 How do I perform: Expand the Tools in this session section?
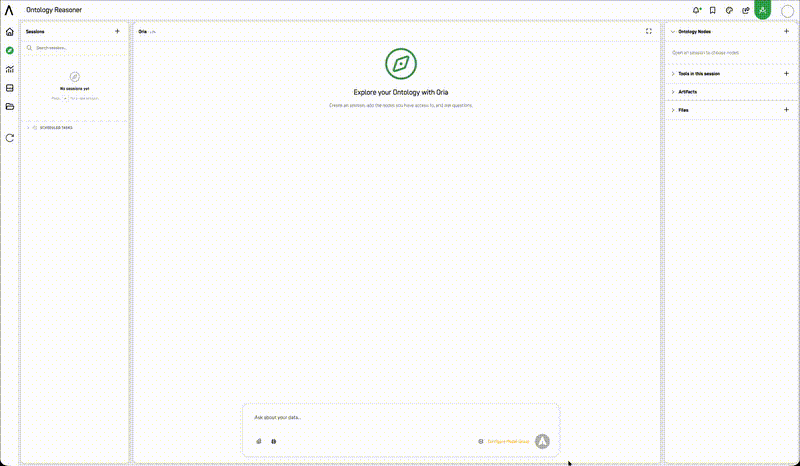click(x=673, y=73)
